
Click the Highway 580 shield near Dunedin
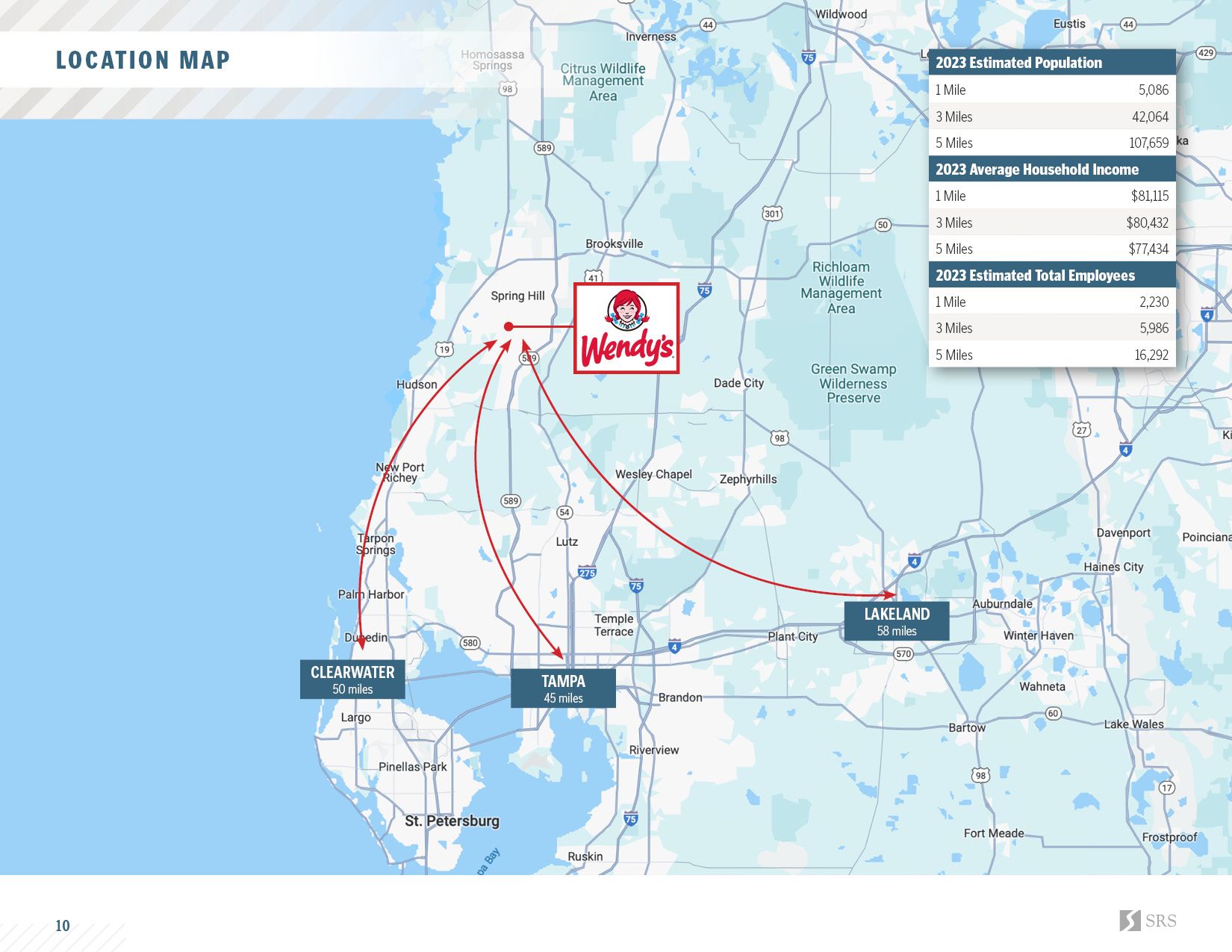[470, 642]
